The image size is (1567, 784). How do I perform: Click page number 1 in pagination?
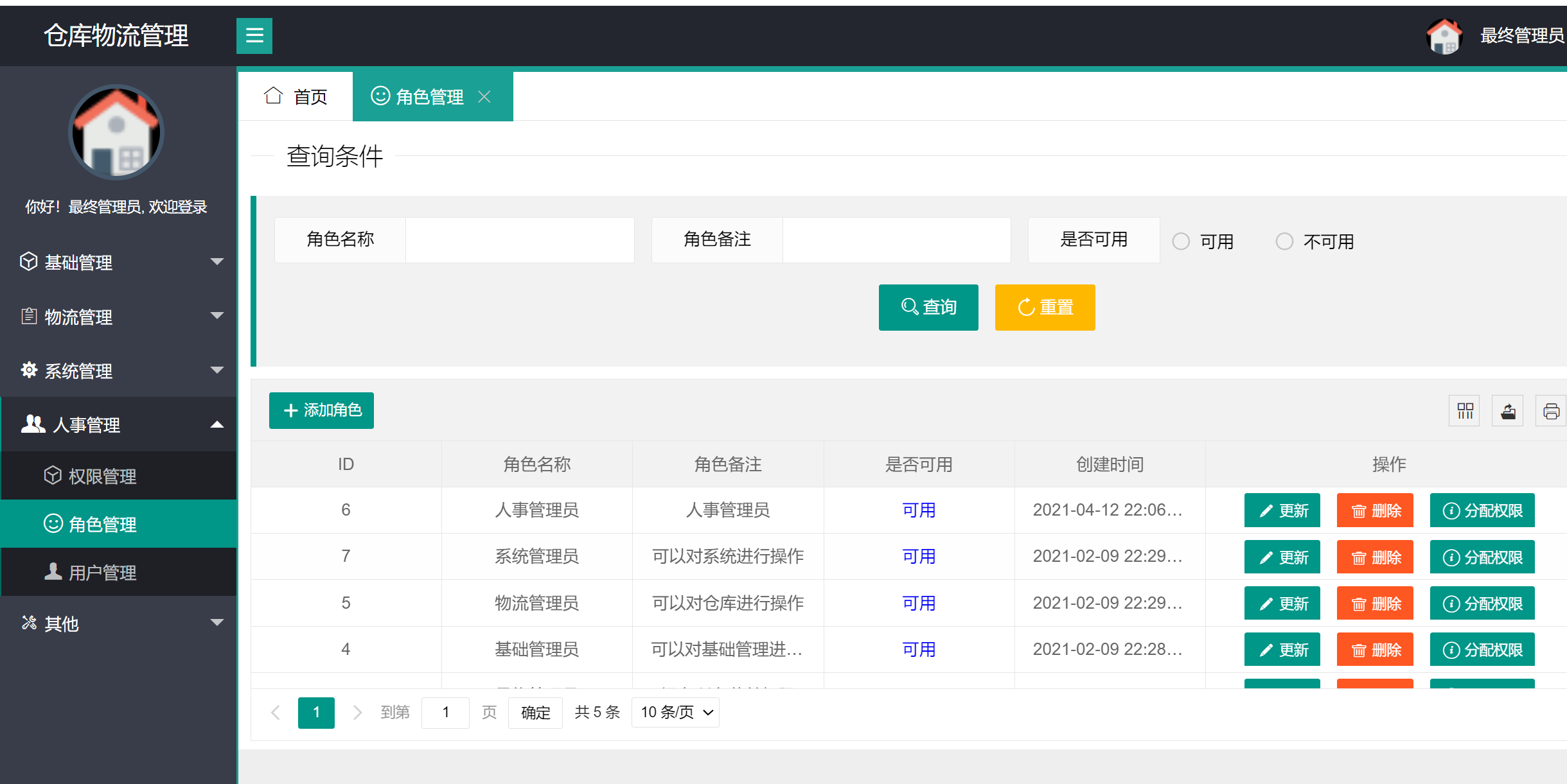tap(316, 712)
